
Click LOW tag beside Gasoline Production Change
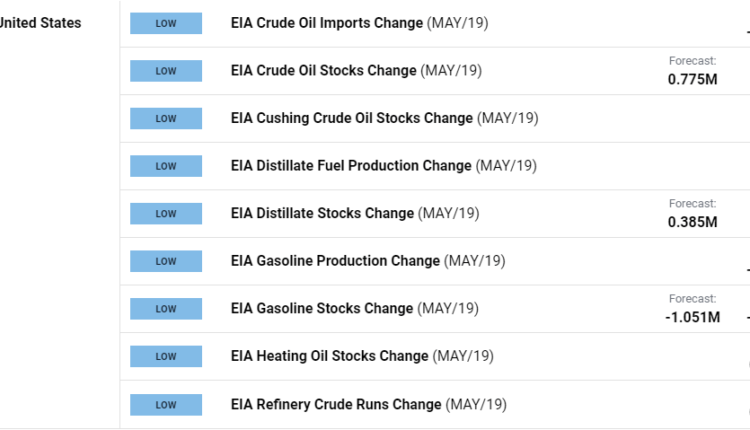tap(166, 261)
